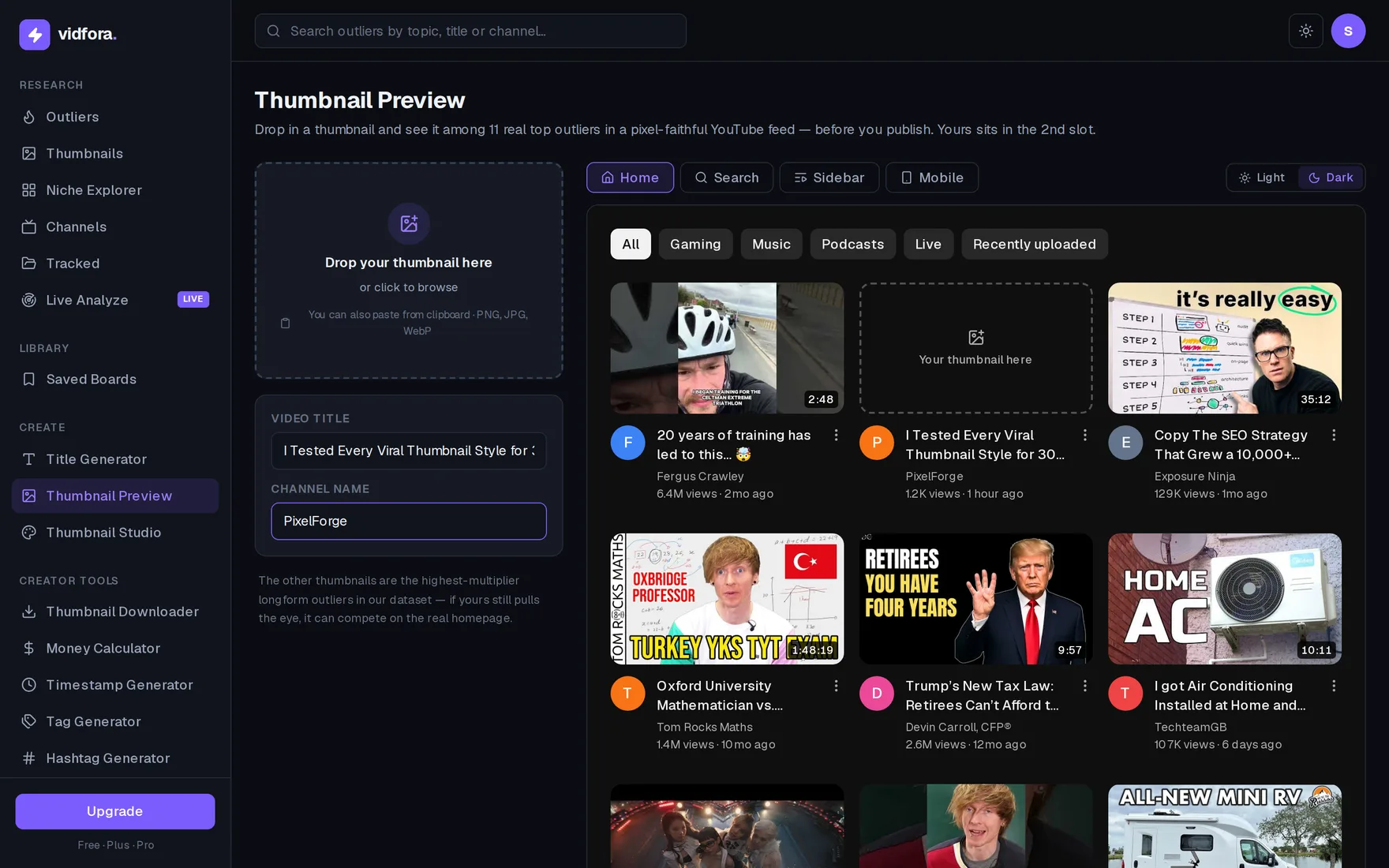Open Timestamp Generator clock icon
Viewport: 1389px width, 868px height.
coord(29,685)
